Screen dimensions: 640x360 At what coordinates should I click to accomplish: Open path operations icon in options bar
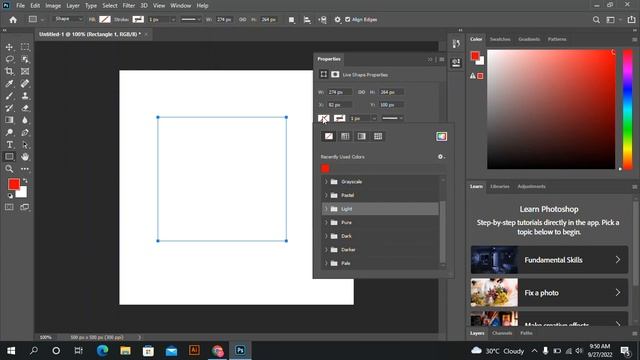coord(291,20)
